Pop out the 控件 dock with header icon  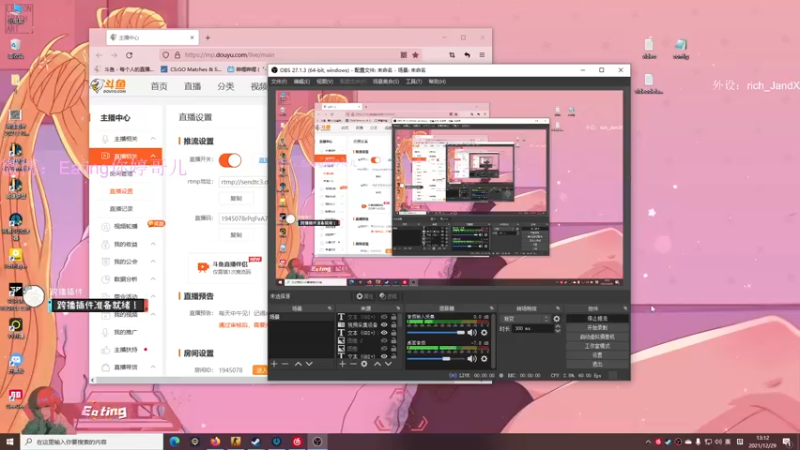[625, 308]
